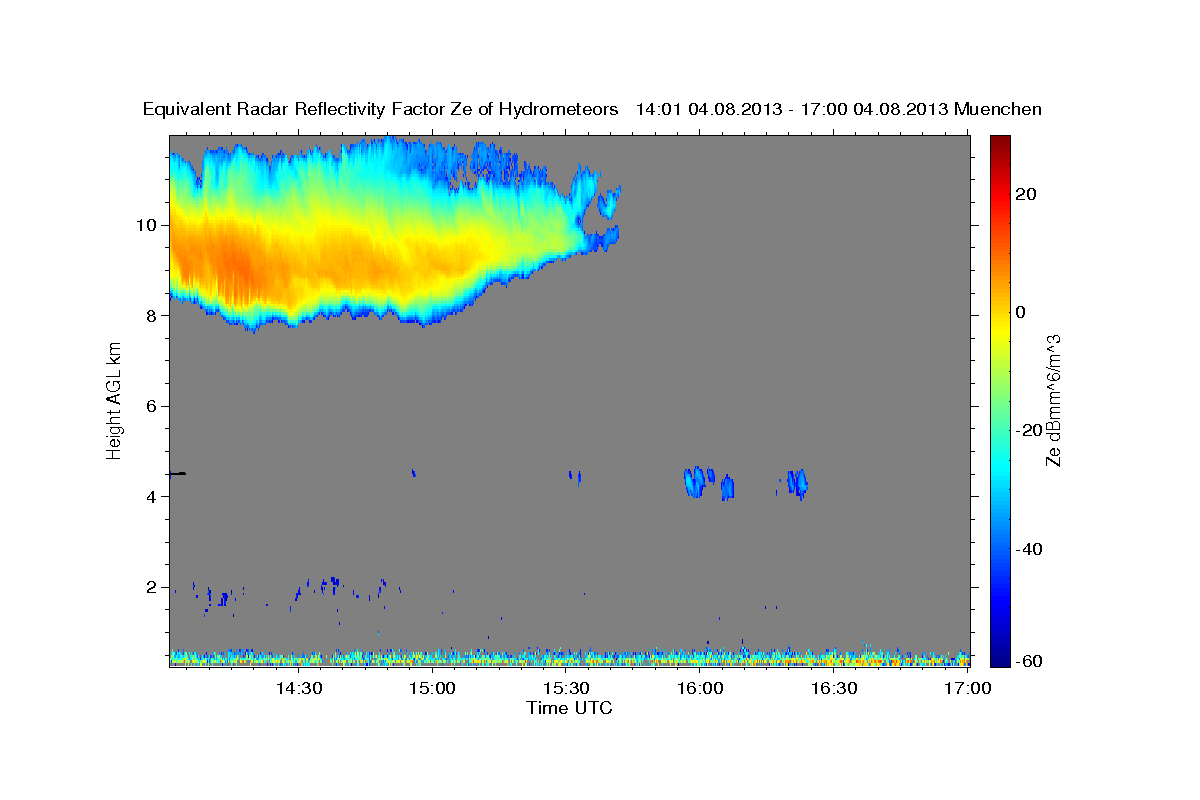
Task: Click the 'Muenchen' location label in title
Action: pos(998,109)
